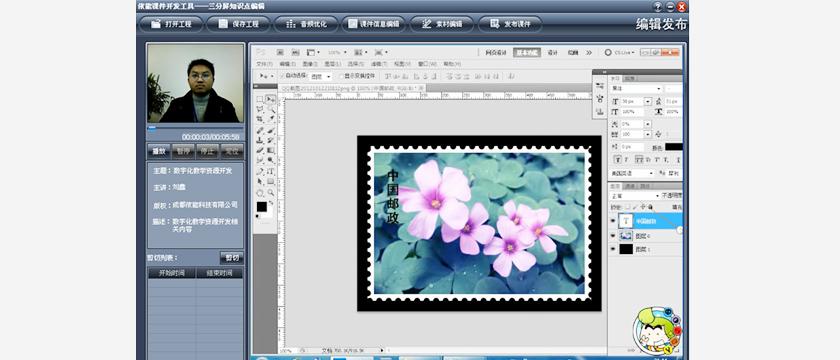Toggle lock transparent pixels in Layers panel
840x360 pixels.
tap(627, 206)
